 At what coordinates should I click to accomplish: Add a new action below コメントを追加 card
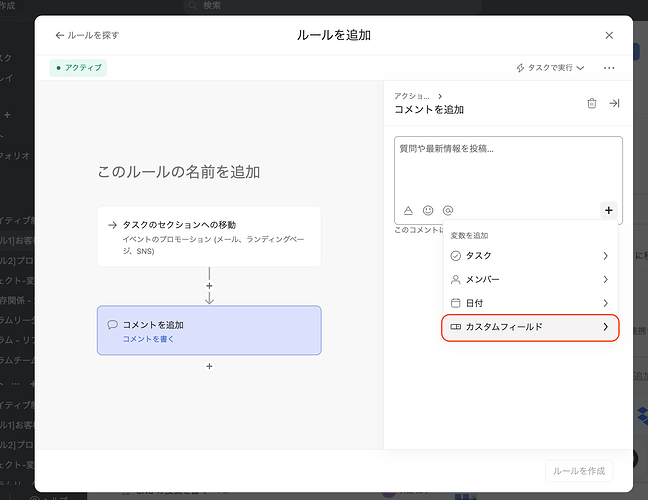point(209,366)
